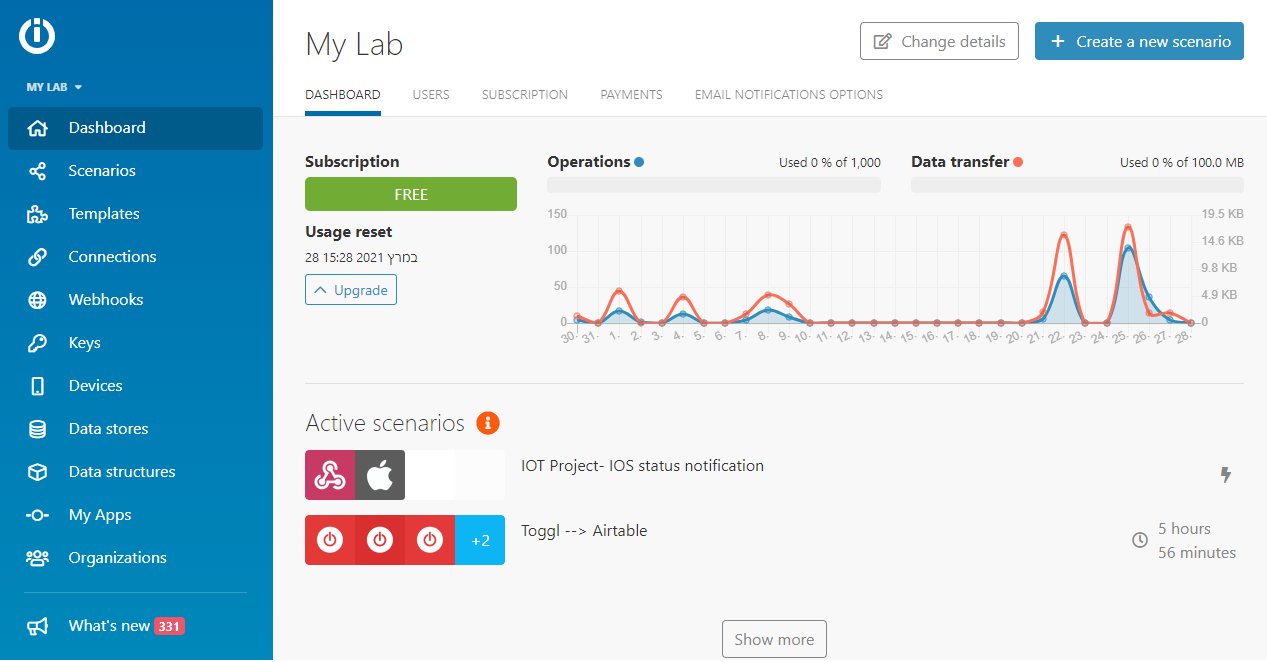Click the Operations usage progress bar
Image resolution: width=1267 pixels, height=662 pixels.
pyautogui.click(x=714, y=185)
